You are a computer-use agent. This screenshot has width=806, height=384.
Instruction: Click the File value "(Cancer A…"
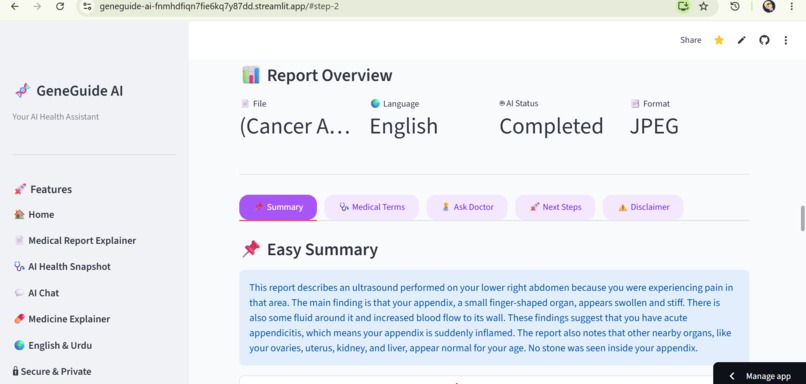pos(295,126)
